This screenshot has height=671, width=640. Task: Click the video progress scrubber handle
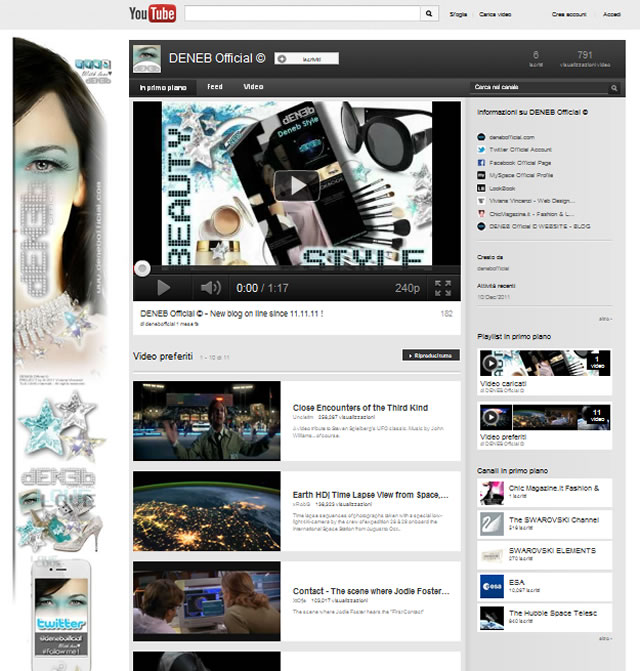(142, 269)
